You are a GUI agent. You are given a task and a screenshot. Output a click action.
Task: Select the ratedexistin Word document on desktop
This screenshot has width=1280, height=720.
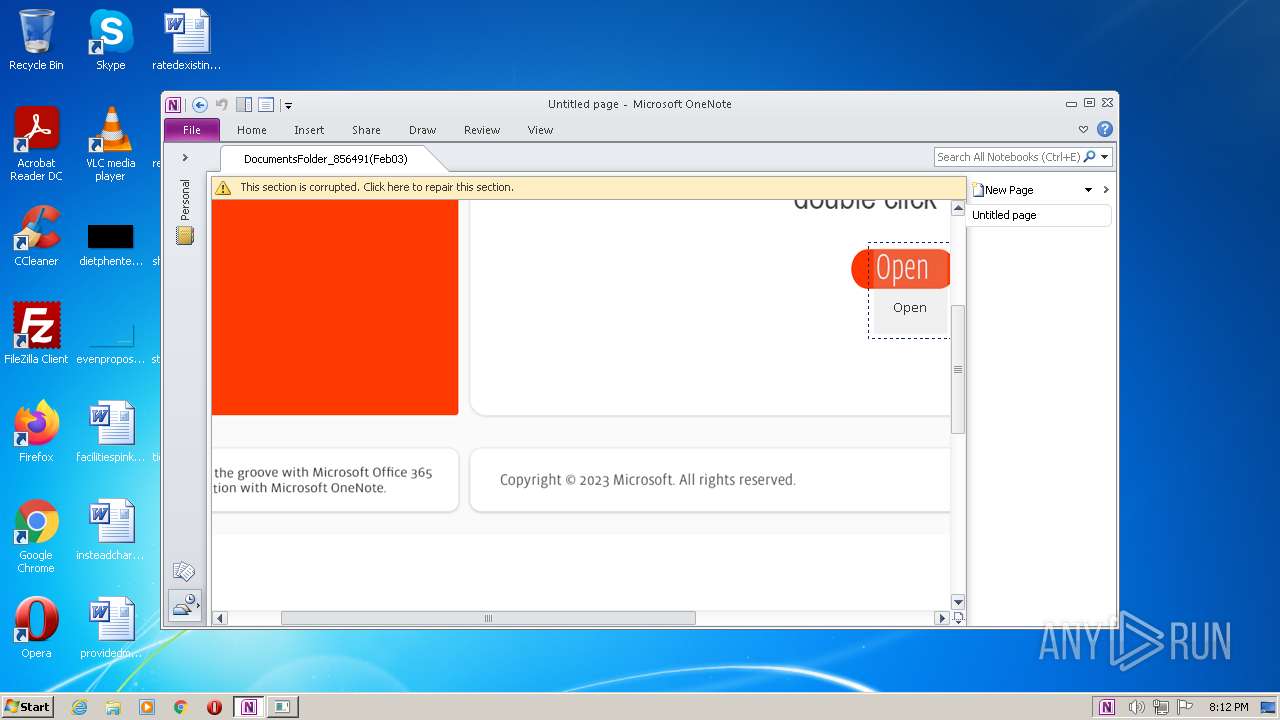[186, 40]
